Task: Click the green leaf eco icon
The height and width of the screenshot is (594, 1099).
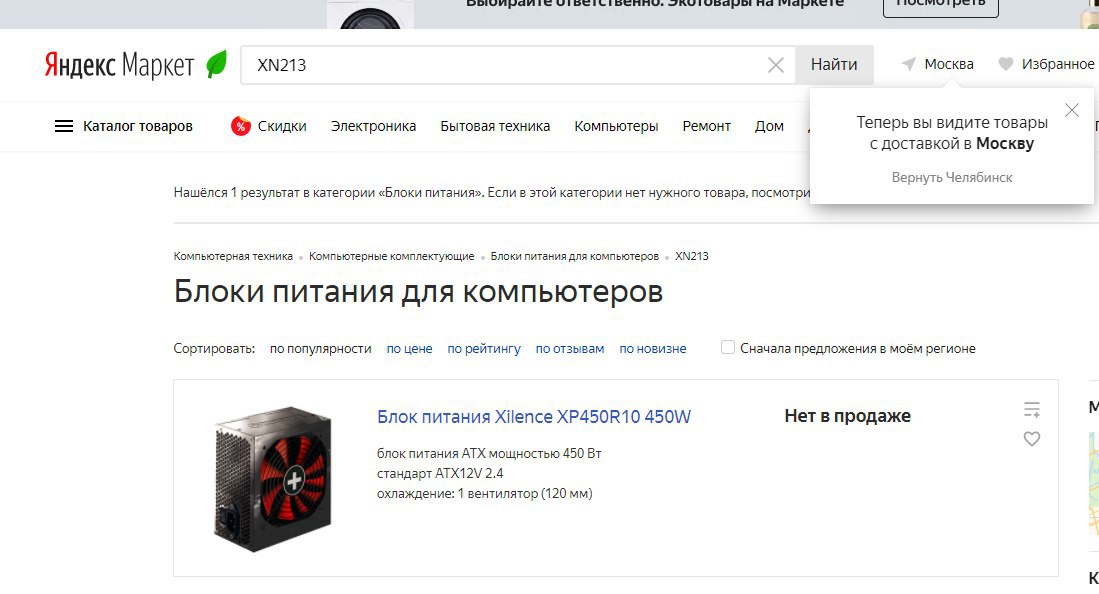Action: 217,64
